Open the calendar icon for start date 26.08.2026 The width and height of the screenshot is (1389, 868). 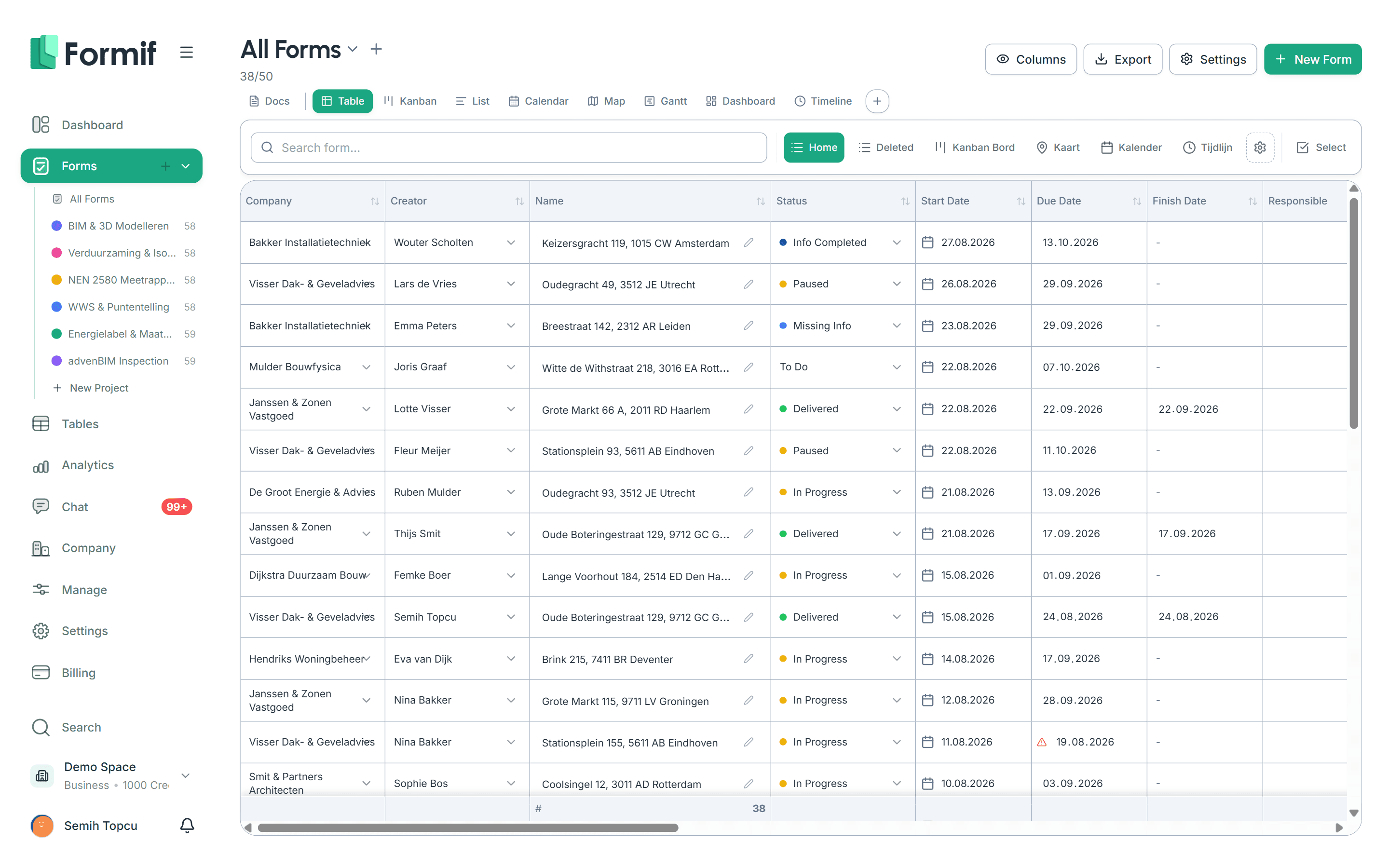pyautogui.click(x=927, y=284)
